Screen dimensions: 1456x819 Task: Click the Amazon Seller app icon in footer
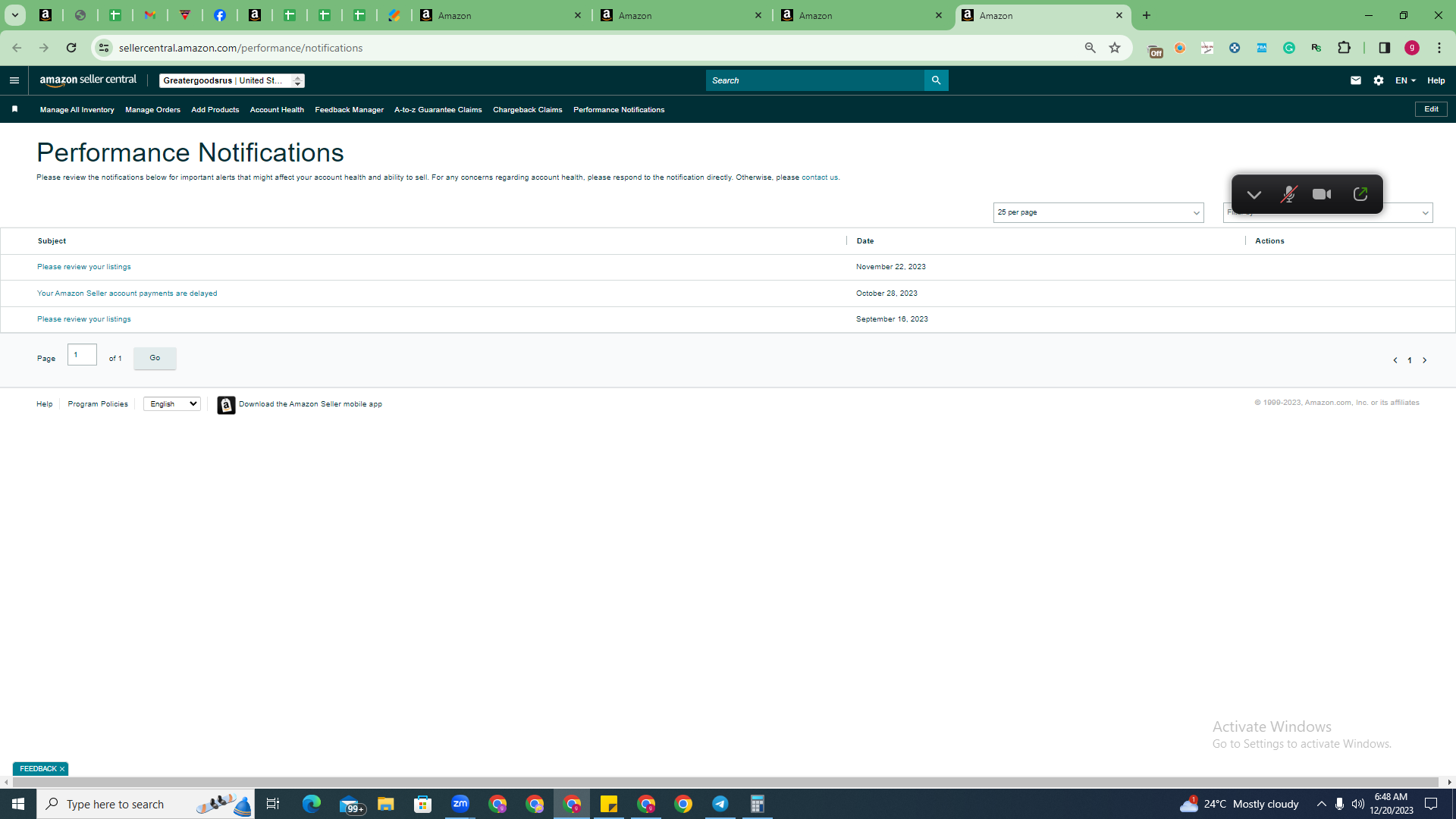point(226,405)
